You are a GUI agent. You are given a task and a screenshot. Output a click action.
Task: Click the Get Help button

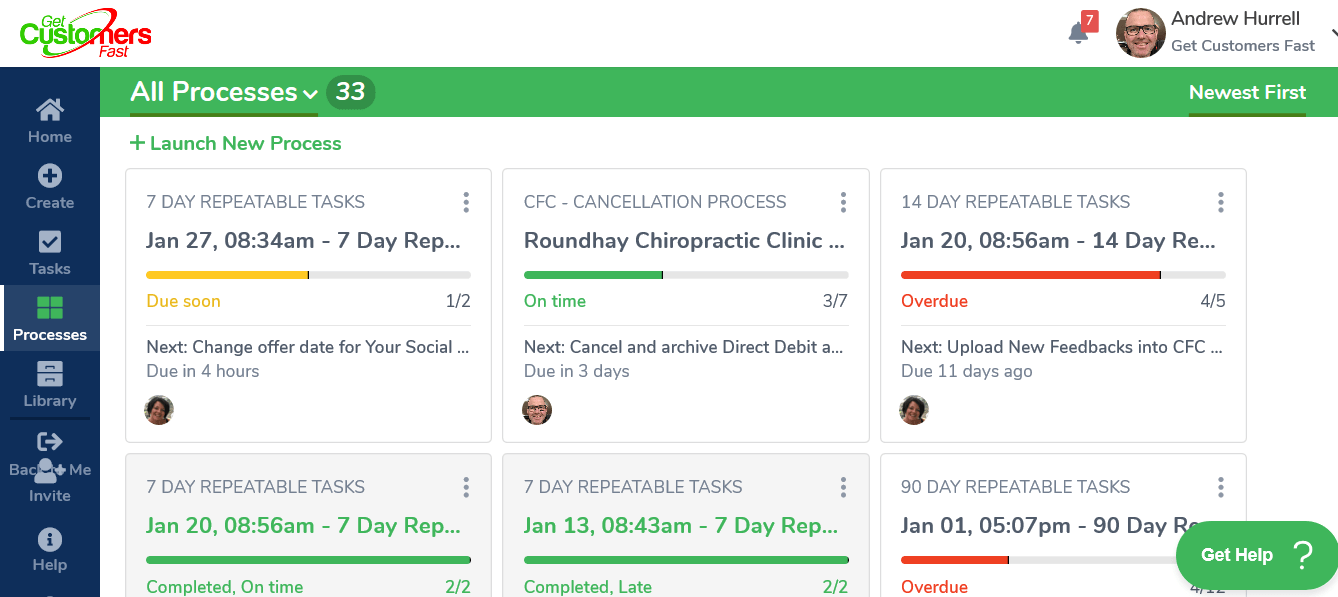1257,555
